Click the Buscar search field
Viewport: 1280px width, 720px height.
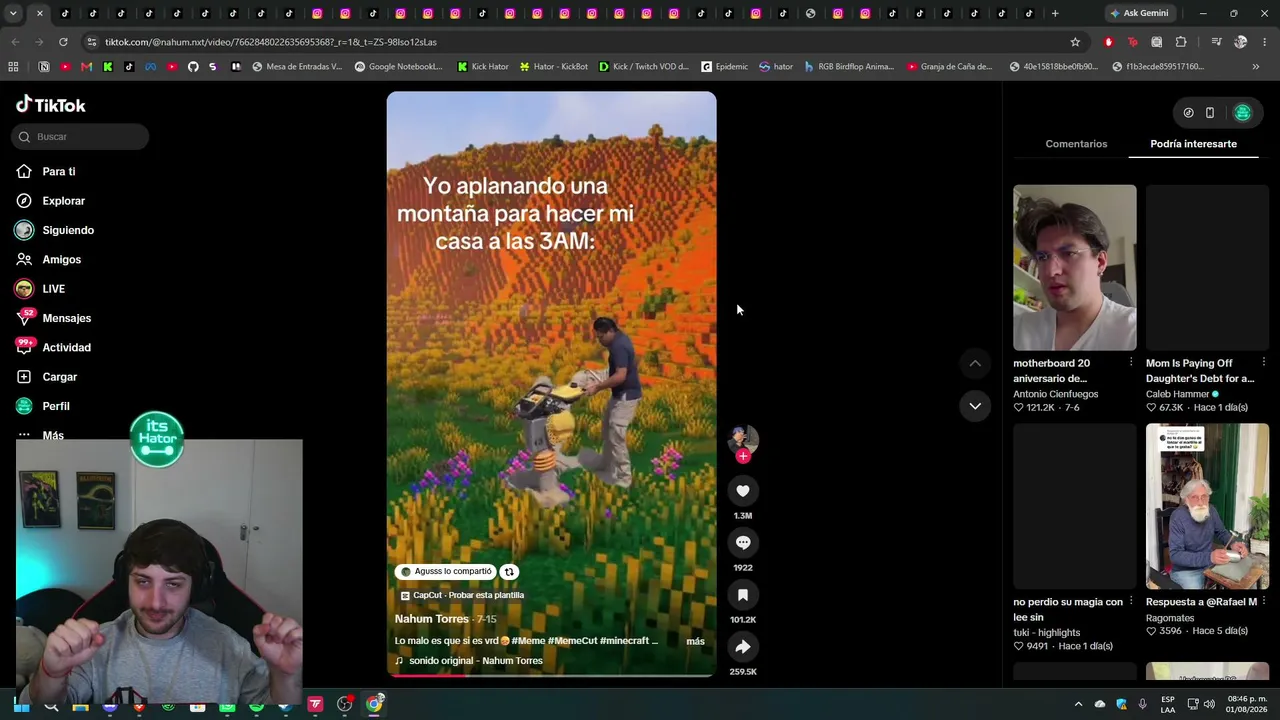80,137
